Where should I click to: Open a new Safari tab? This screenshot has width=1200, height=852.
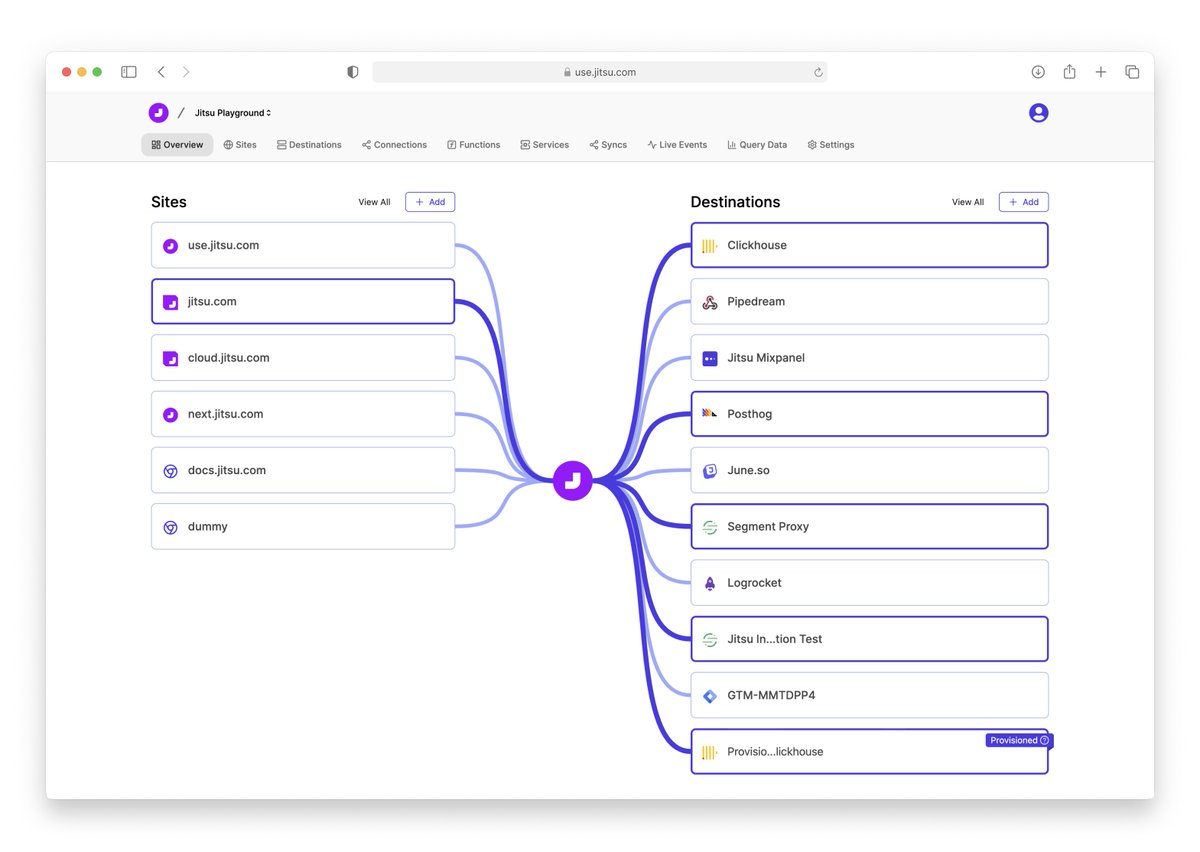tap(1101, 72)
